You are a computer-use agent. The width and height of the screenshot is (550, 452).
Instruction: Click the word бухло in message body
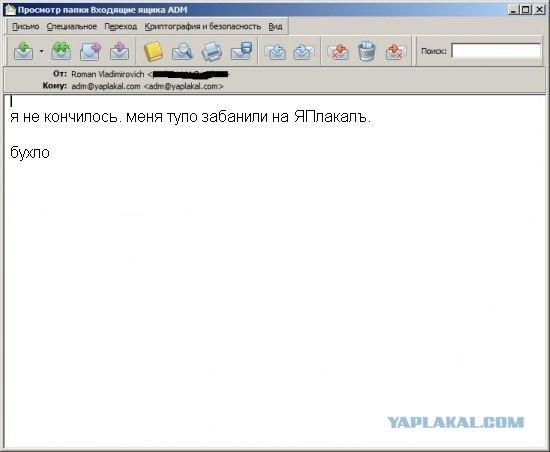pyautogui.click(x=30, y=153)
